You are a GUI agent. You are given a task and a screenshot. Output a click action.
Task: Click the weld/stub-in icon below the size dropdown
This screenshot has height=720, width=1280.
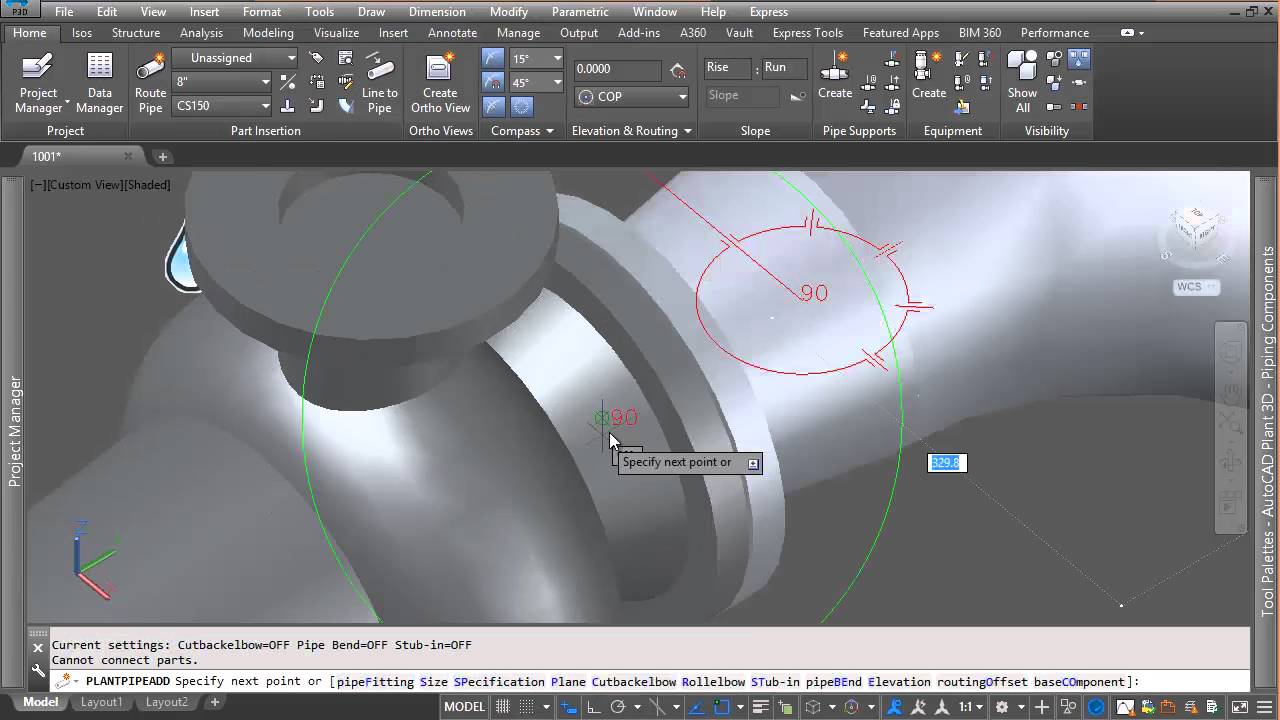click(287, 104)
